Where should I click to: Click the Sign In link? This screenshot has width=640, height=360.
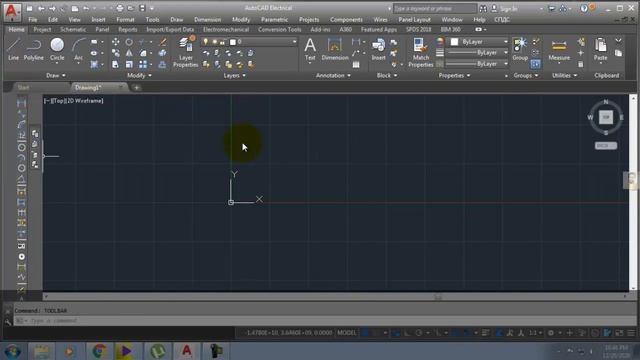[509, 9]
